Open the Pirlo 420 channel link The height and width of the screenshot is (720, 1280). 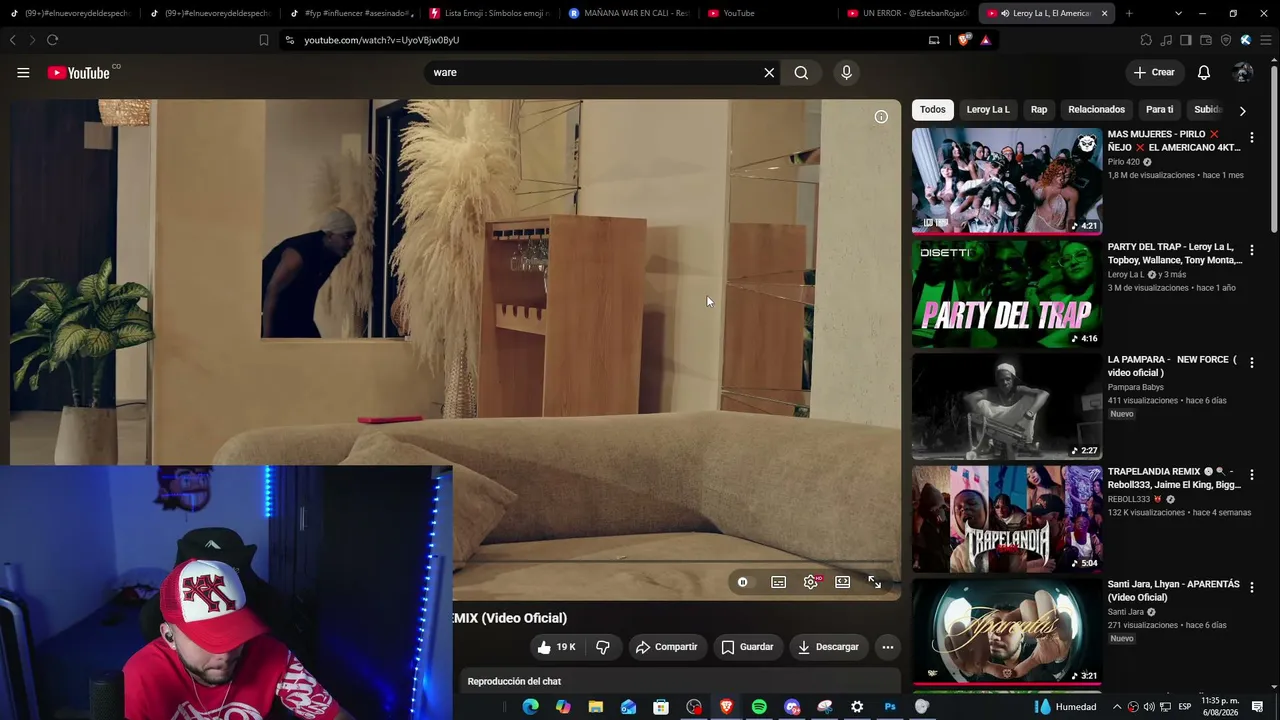point(1123,162)
